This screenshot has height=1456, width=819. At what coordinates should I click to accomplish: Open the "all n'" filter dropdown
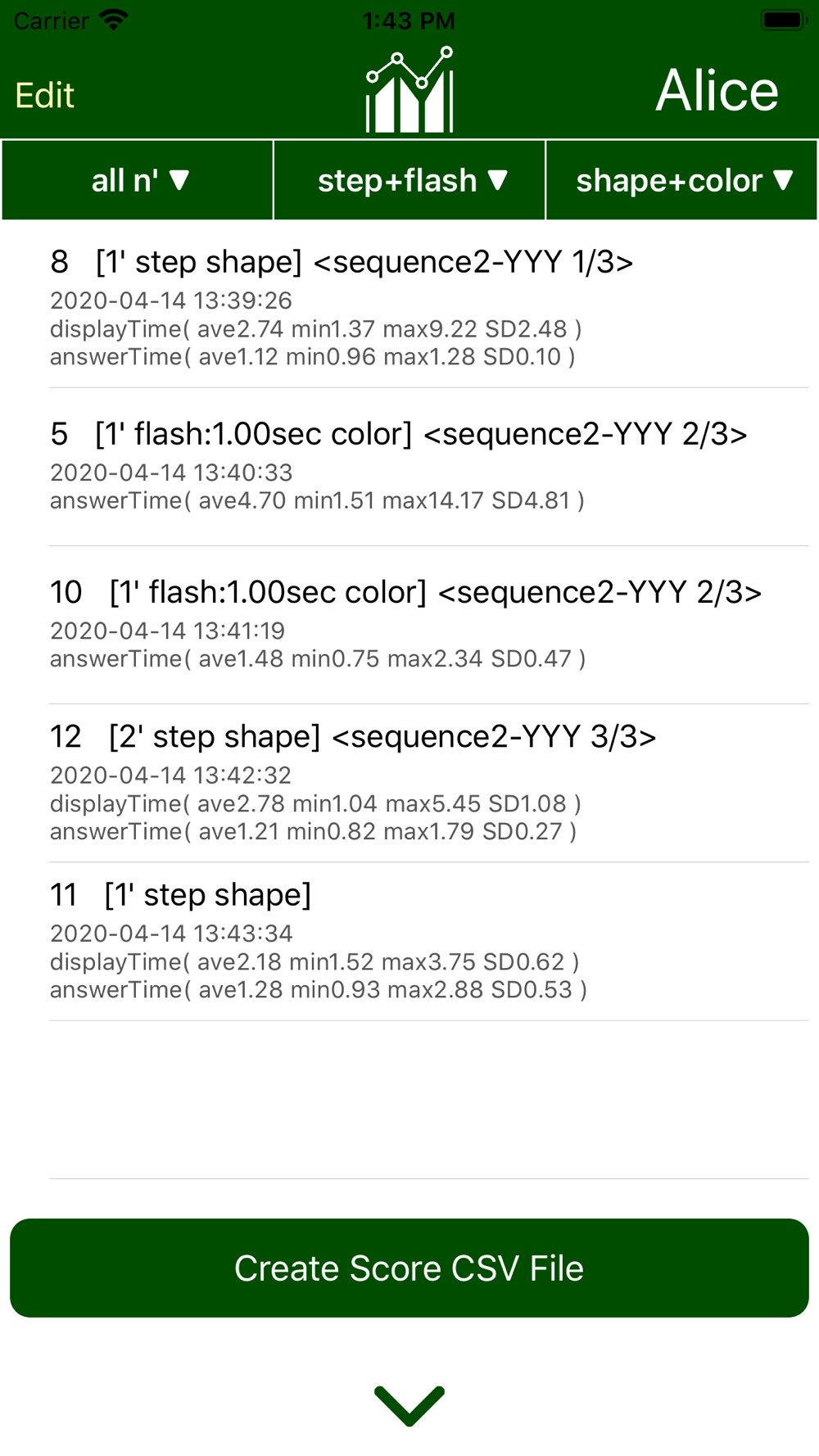[x=138, y=180]
